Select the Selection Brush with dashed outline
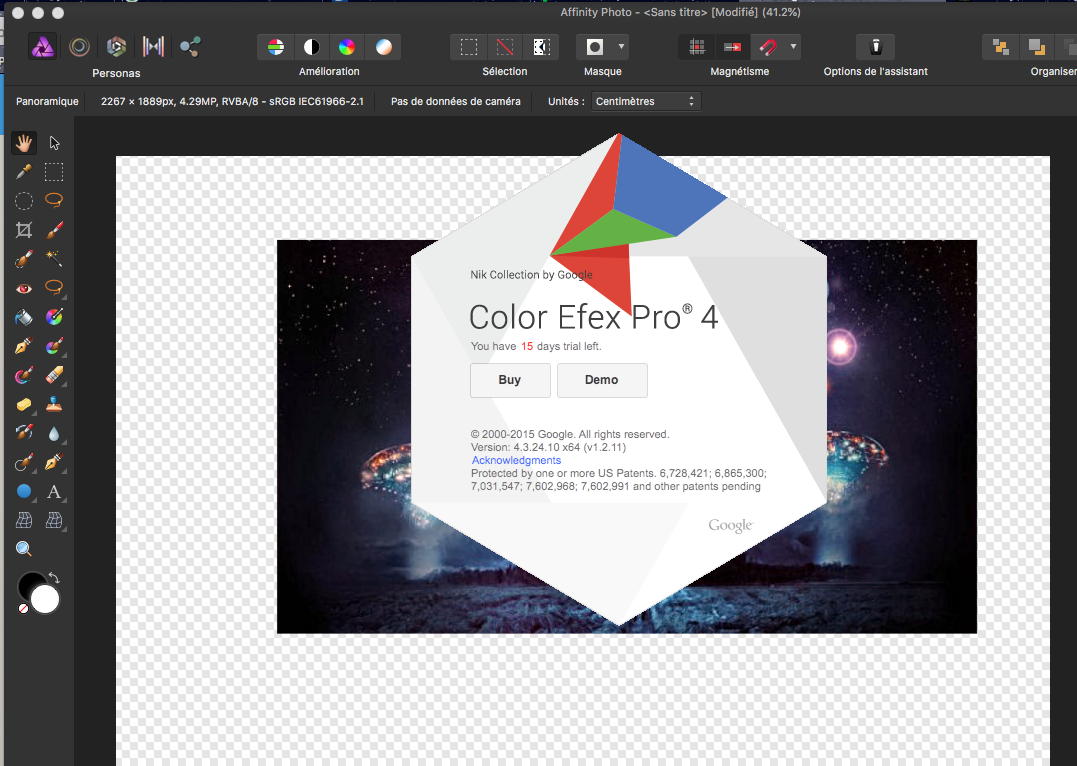Screen dimensions: 1077x766 coord(24,259)
